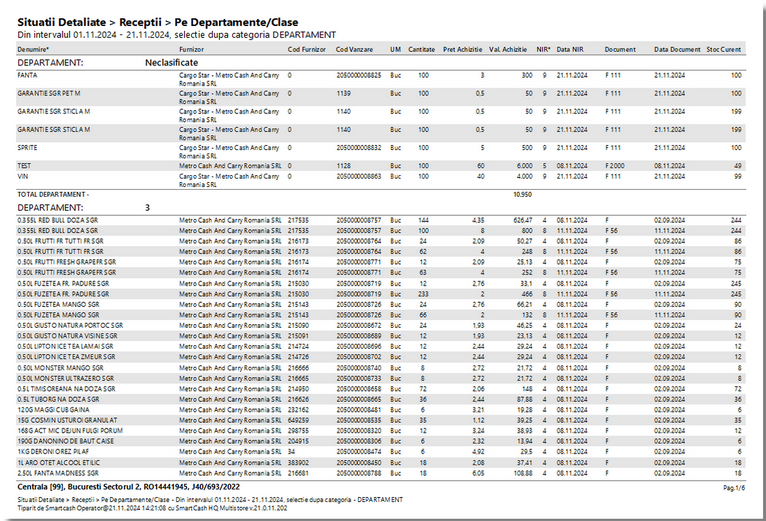Click '168G ACT MIC DEJUN FULGI PORUM' product name

70,431
